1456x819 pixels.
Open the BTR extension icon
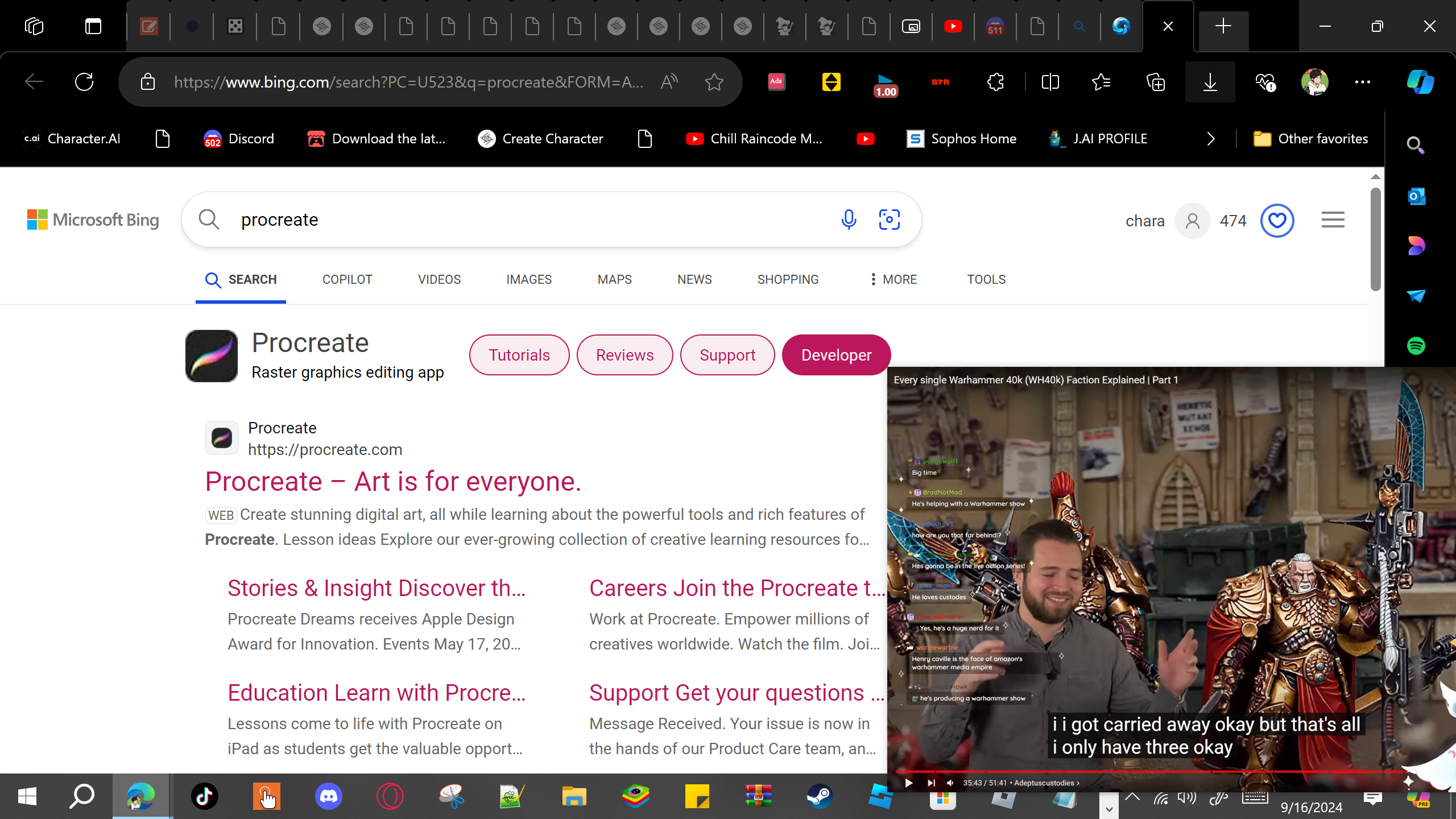point(940,82)
